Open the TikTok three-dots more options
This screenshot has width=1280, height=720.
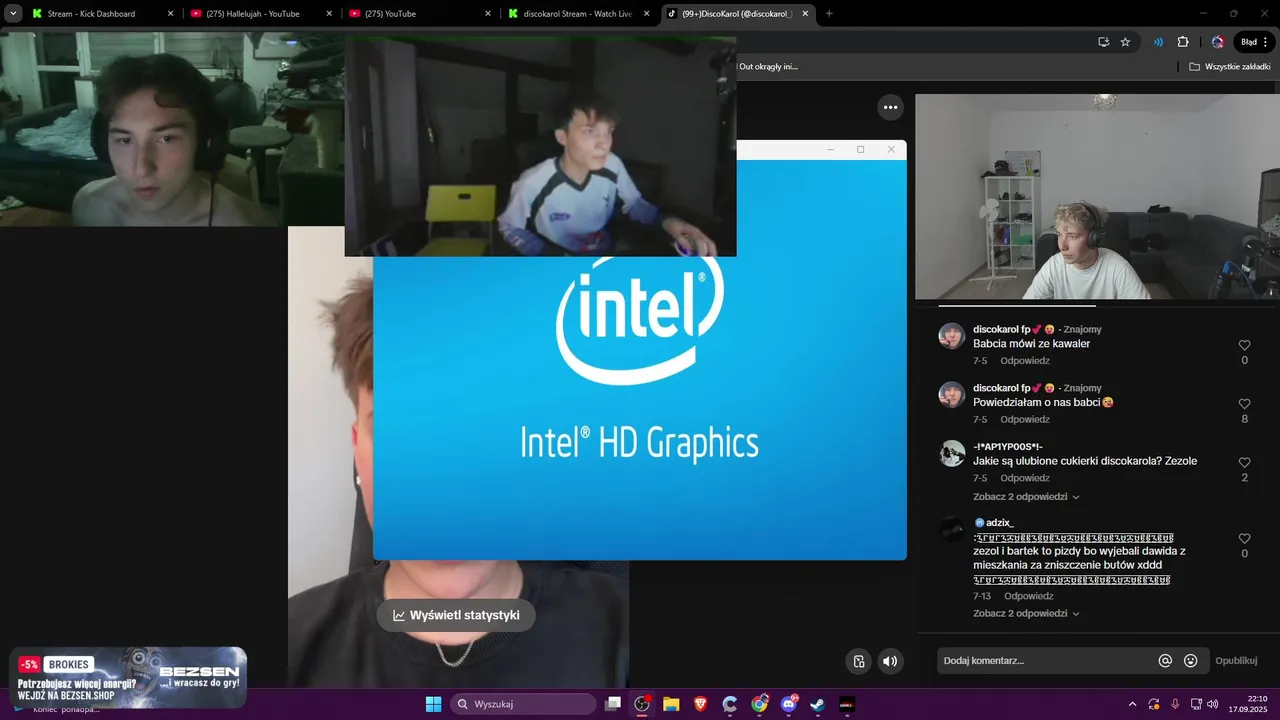tap(890, 107)
